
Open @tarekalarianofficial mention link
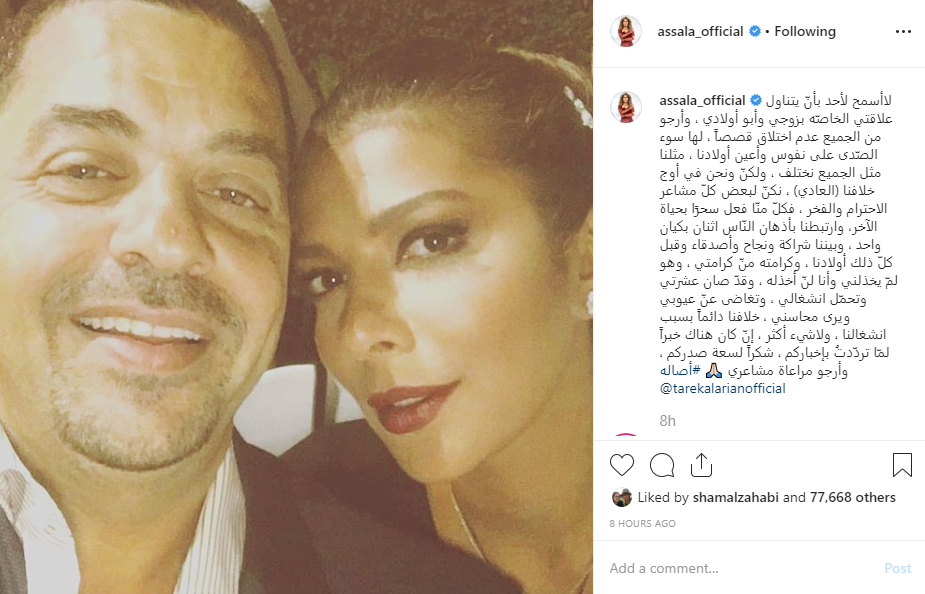[723, 388]
